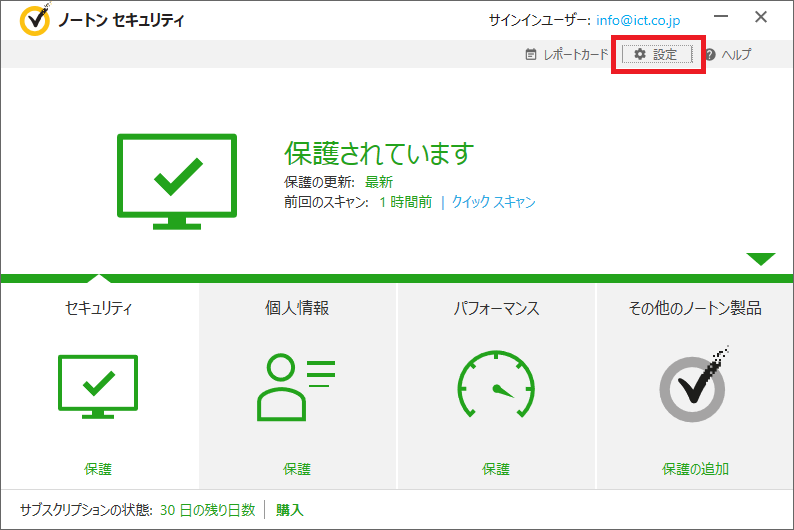Expand the green down arrow panel

click(761, 259)
